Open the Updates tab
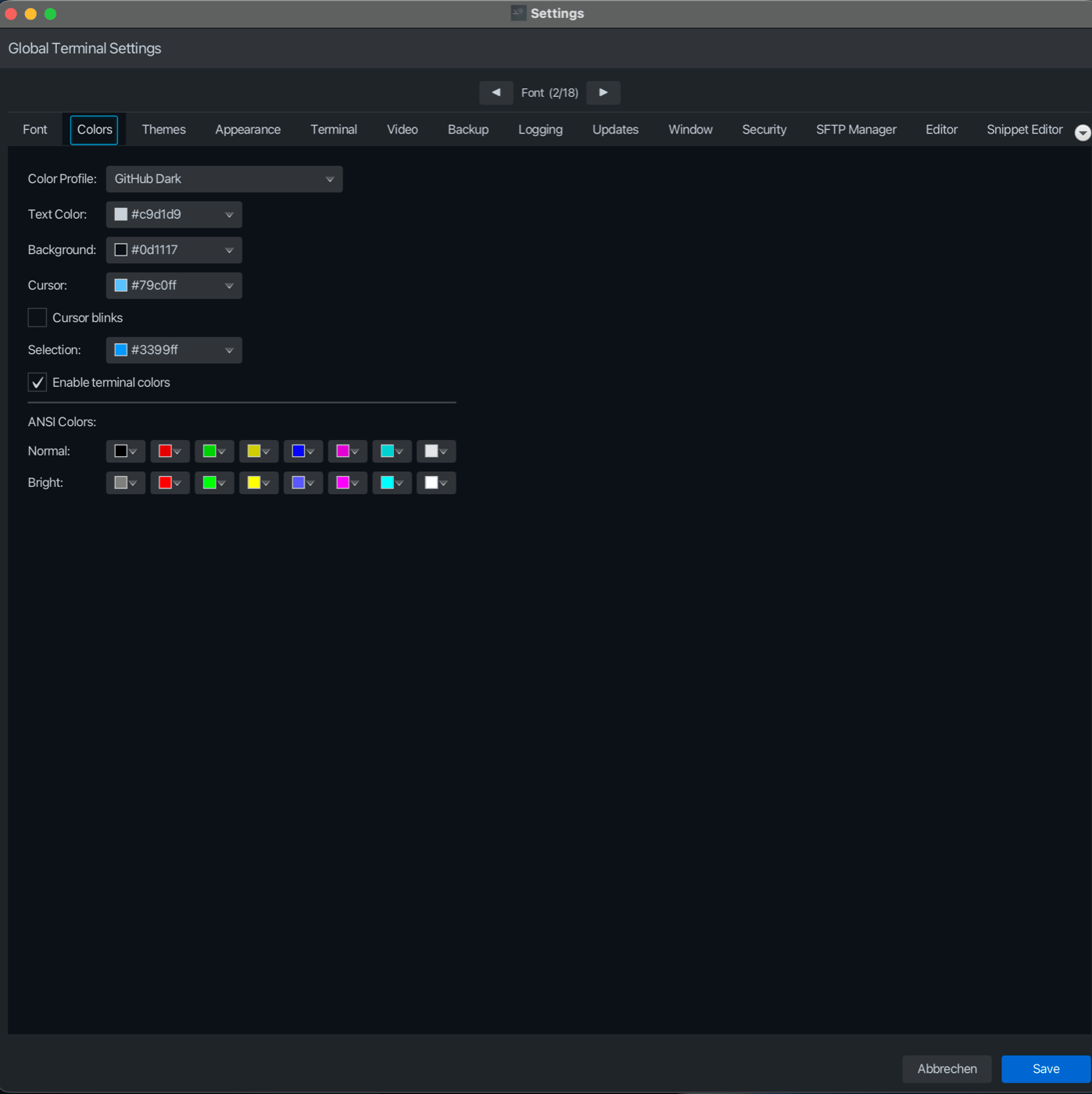The width and height of the screenshot is (1092, 1094). pos(615,130)
